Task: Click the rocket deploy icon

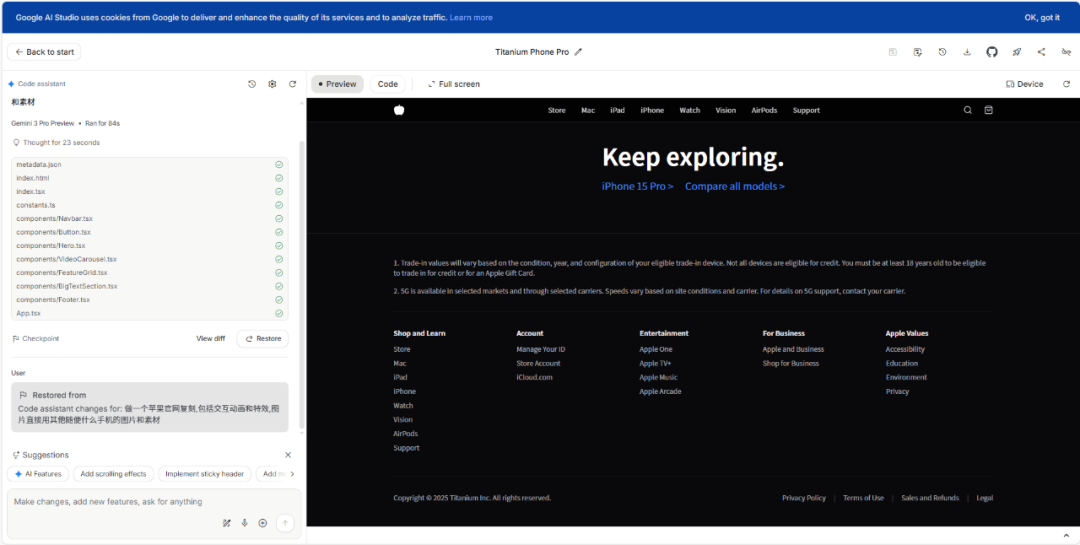Action: click(1017, 52)
